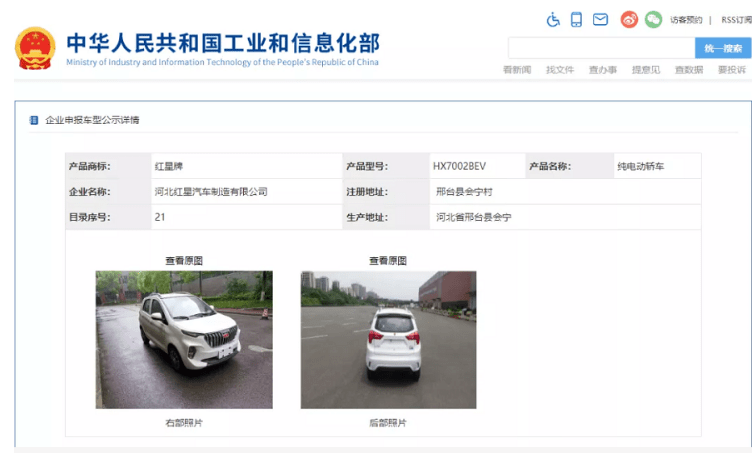Select the 要投诉 menu item
This screenshot has width=756, height=456.
pyautogui.click(x=732, y=70)
